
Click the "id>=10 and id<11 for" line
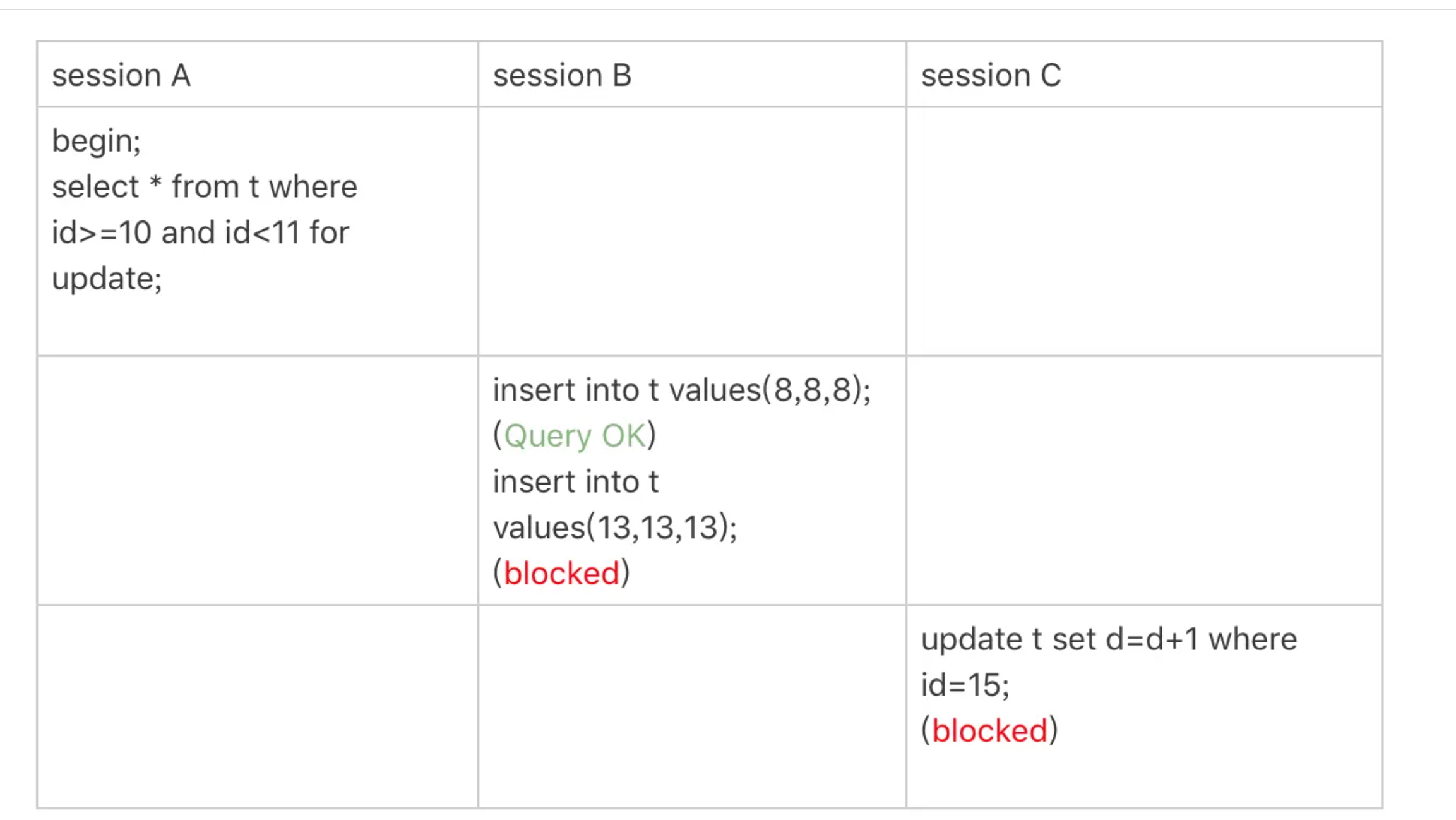[x=200, y=232]
